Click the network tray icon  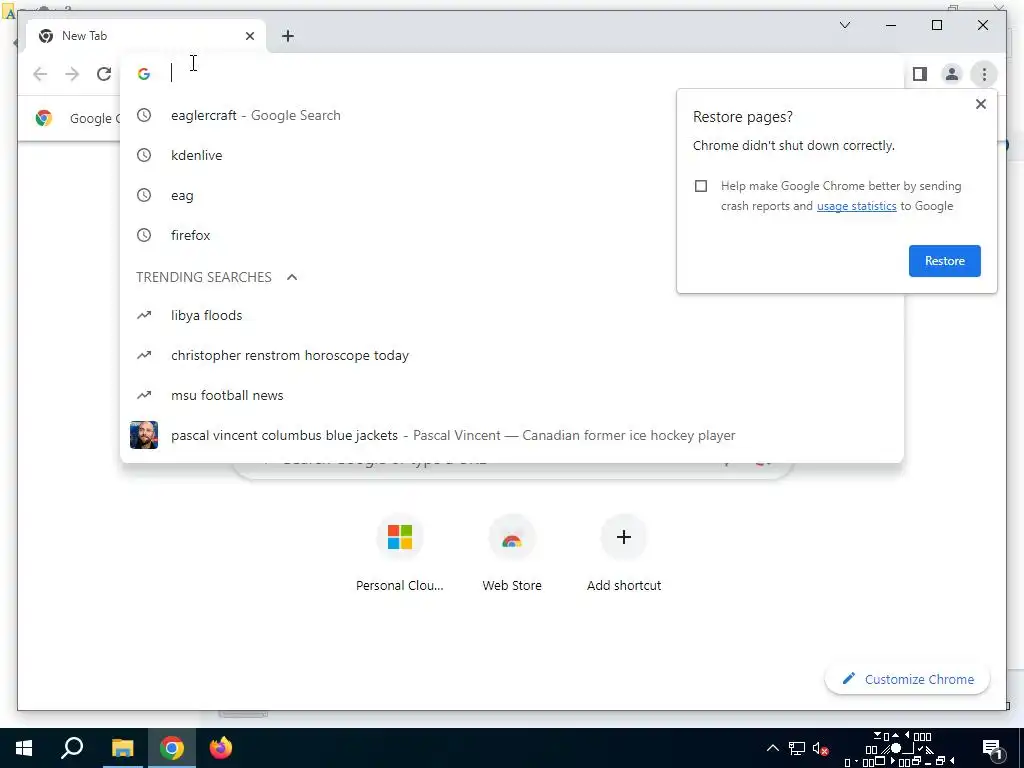tap(796, 748)
